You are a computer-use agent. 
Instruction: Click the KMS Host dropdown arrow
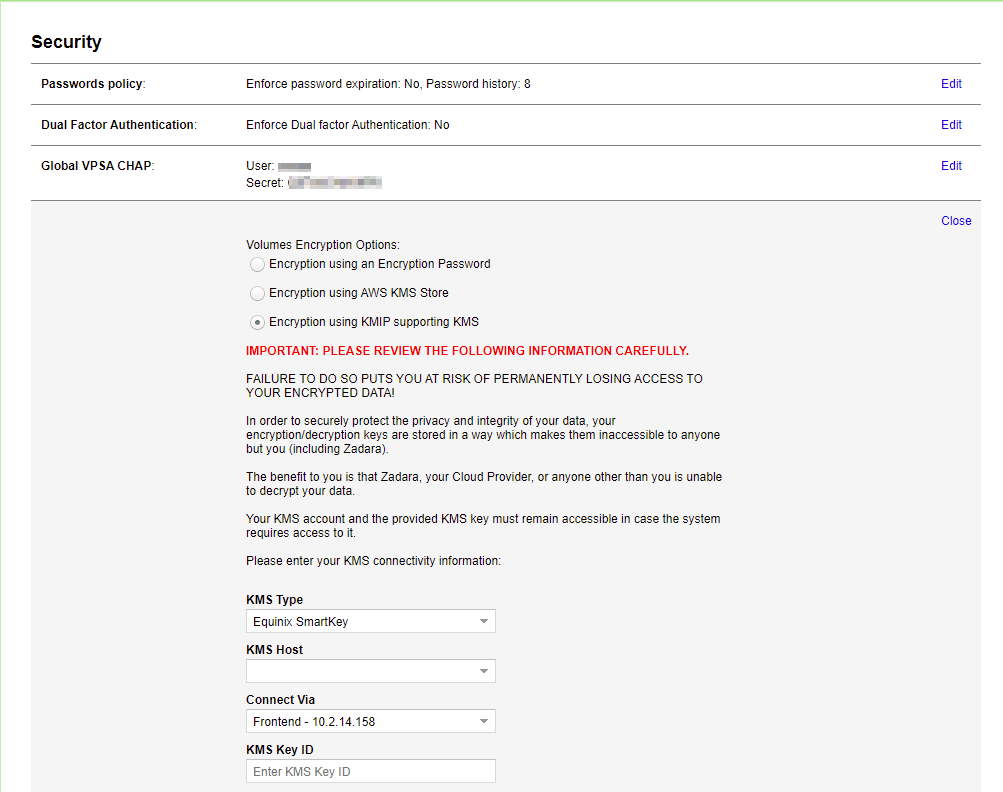coord(485,671)
